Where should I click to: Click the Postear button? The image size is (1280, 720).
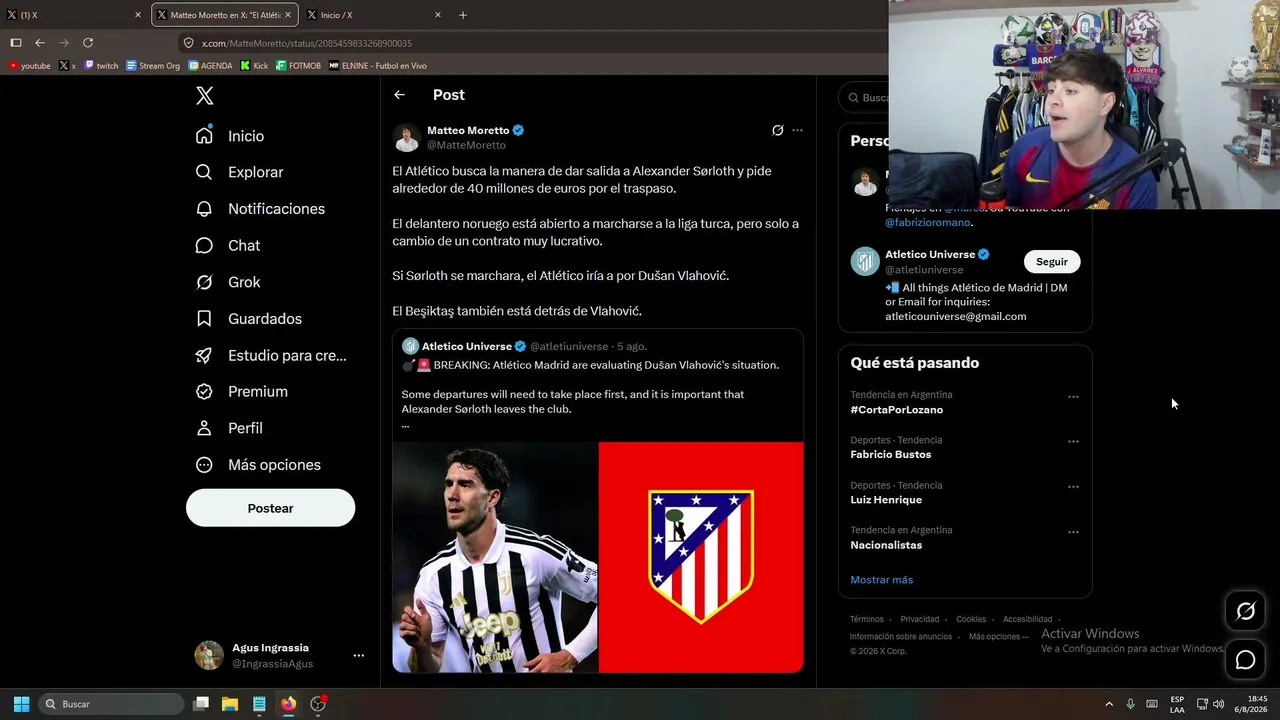coord(270,508)
